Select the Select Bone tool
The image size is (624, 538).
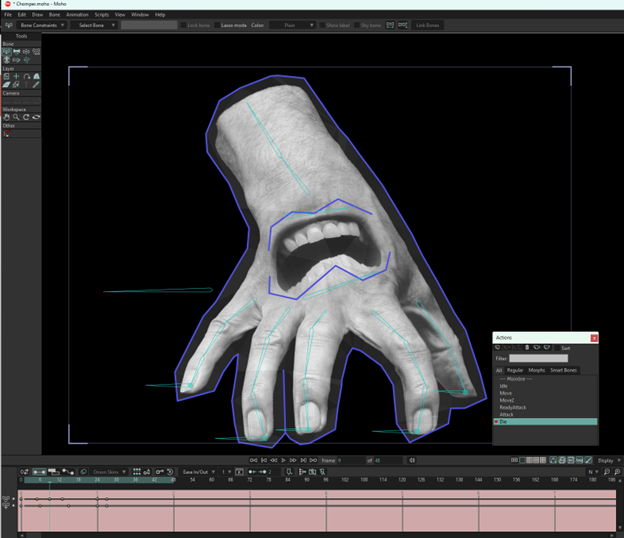tap(7, 52)
